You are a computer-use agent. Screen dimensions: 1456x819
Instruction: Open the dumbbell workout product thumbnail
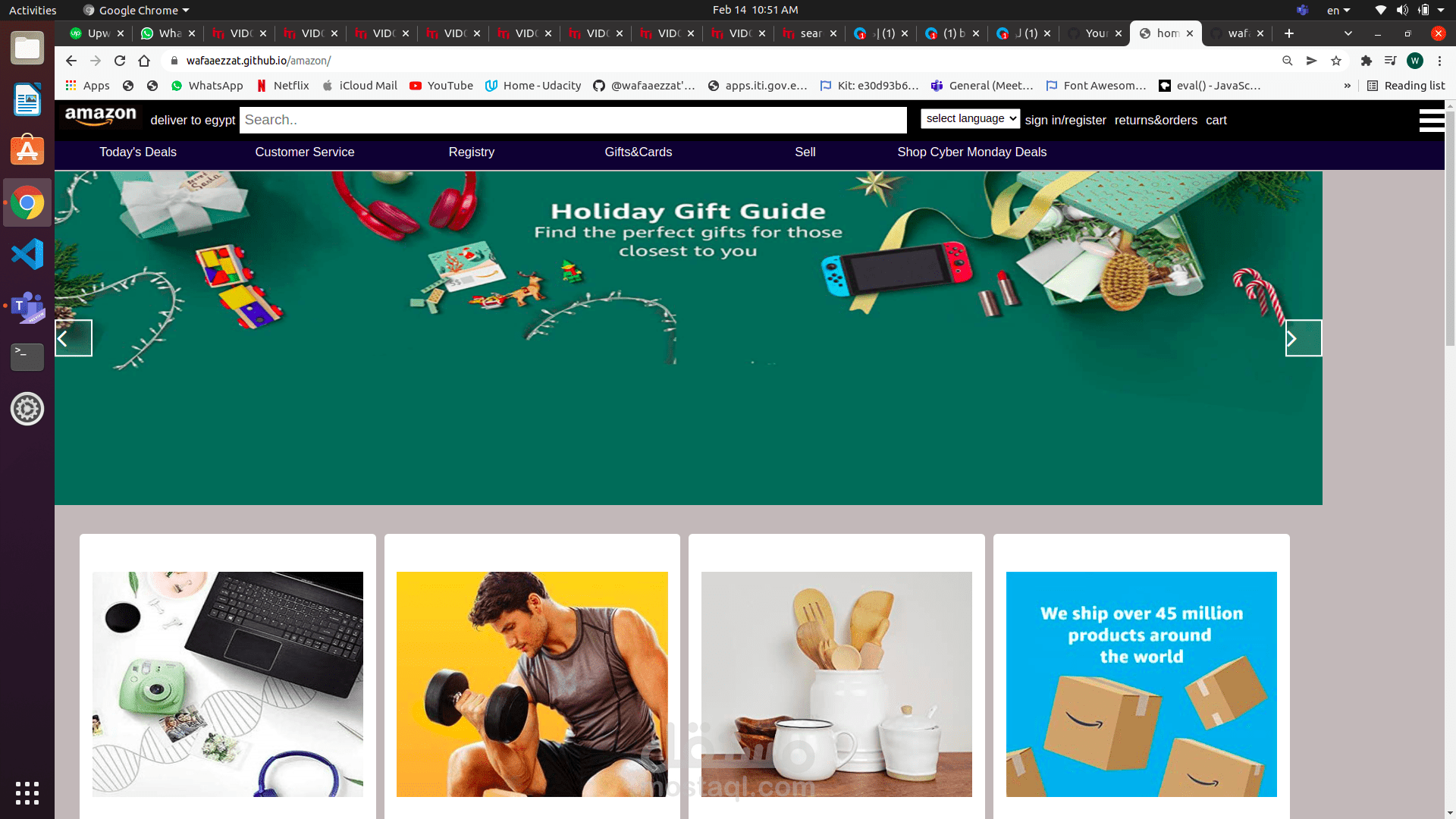pyautogui.click(x=532, y=684)
